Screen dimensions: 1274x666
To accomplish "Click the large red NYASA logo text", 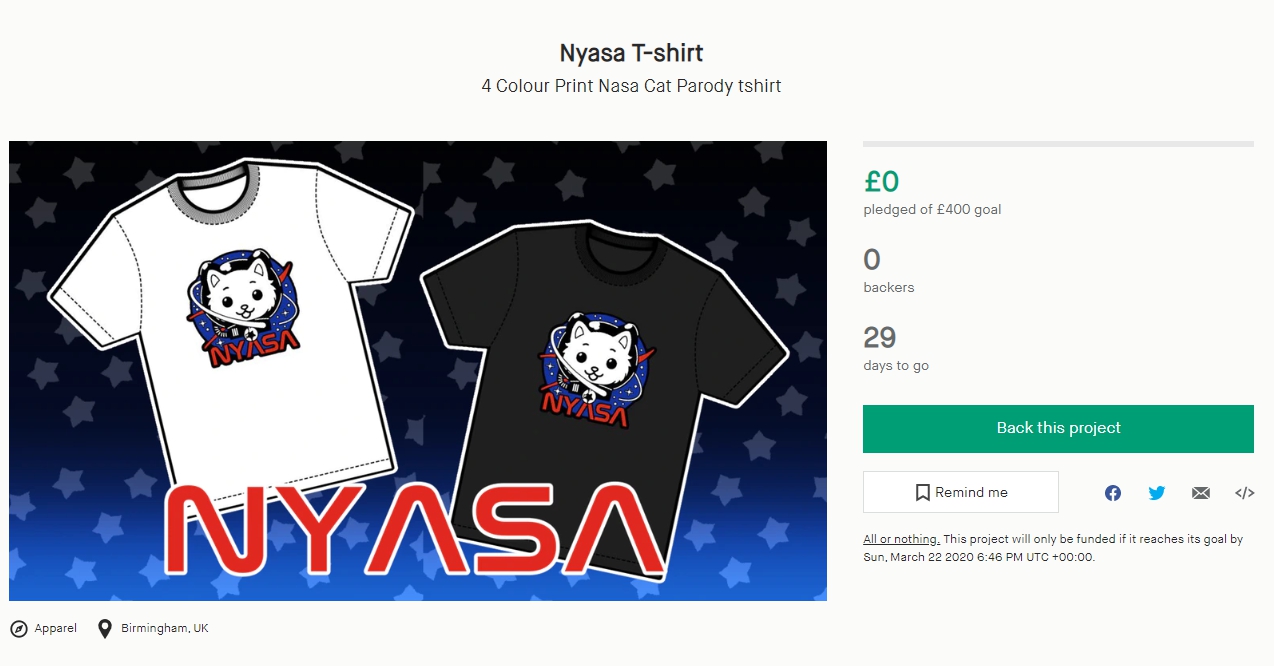I will tap(412, 530).
